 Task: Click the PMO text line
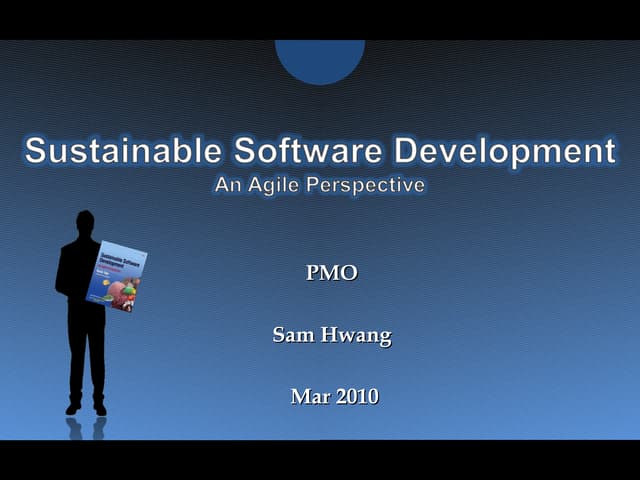(x=331, y=273)
